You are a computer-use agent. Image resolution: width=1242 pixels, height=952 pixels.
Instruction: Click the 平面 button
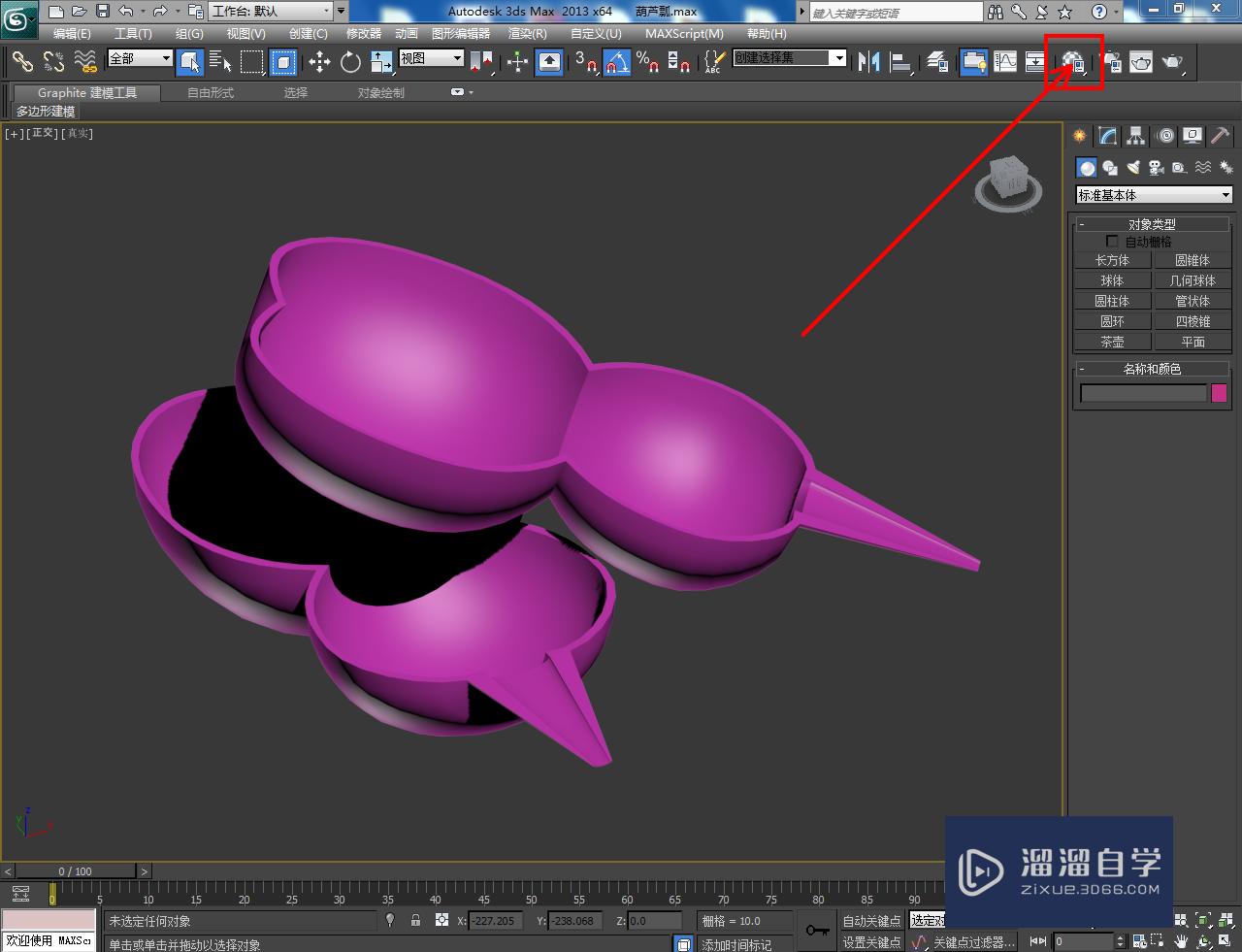pos(1193,342)
